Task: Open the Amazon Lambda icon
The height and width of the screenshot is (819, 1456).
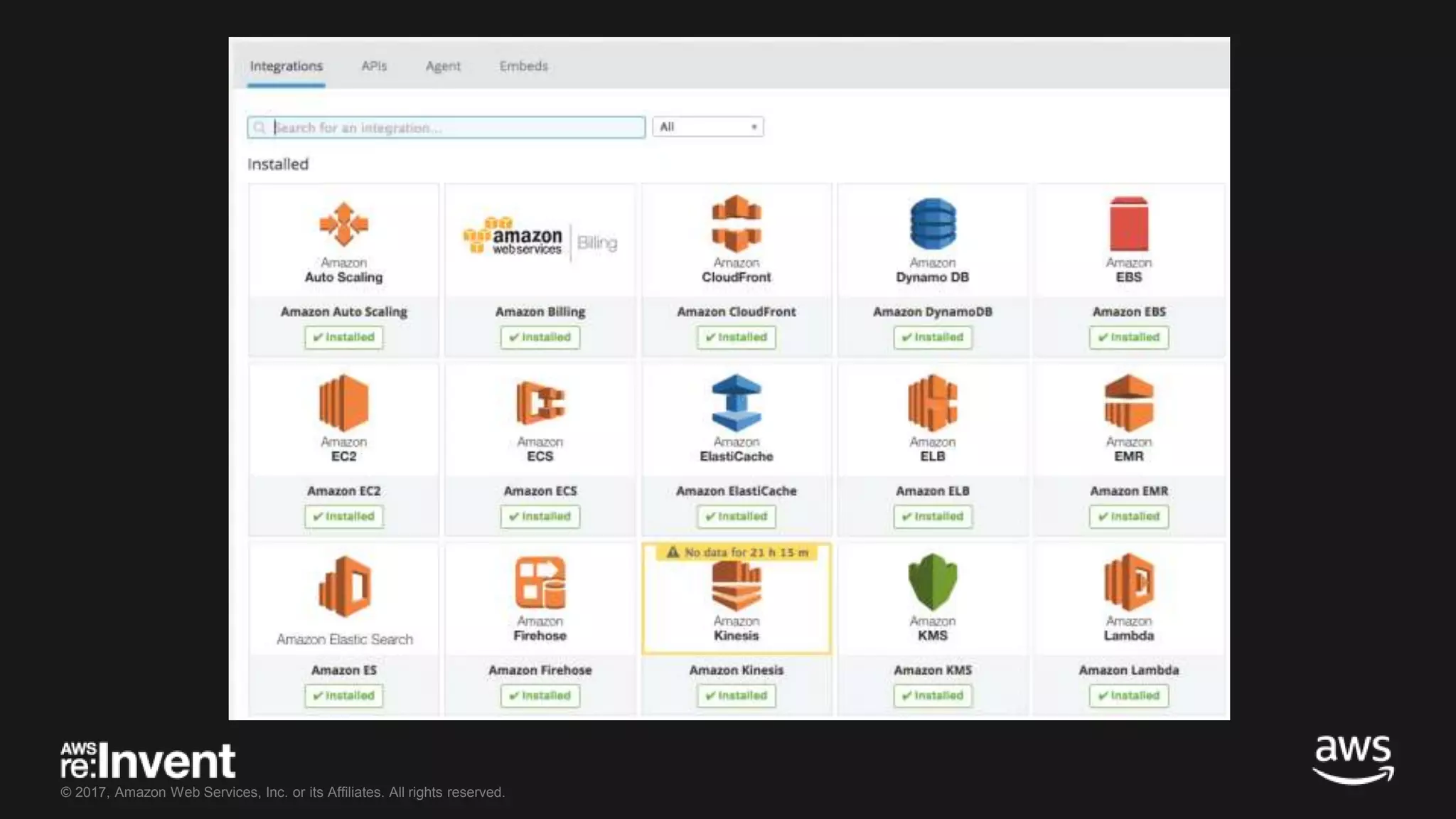Action: point(1129,582)
